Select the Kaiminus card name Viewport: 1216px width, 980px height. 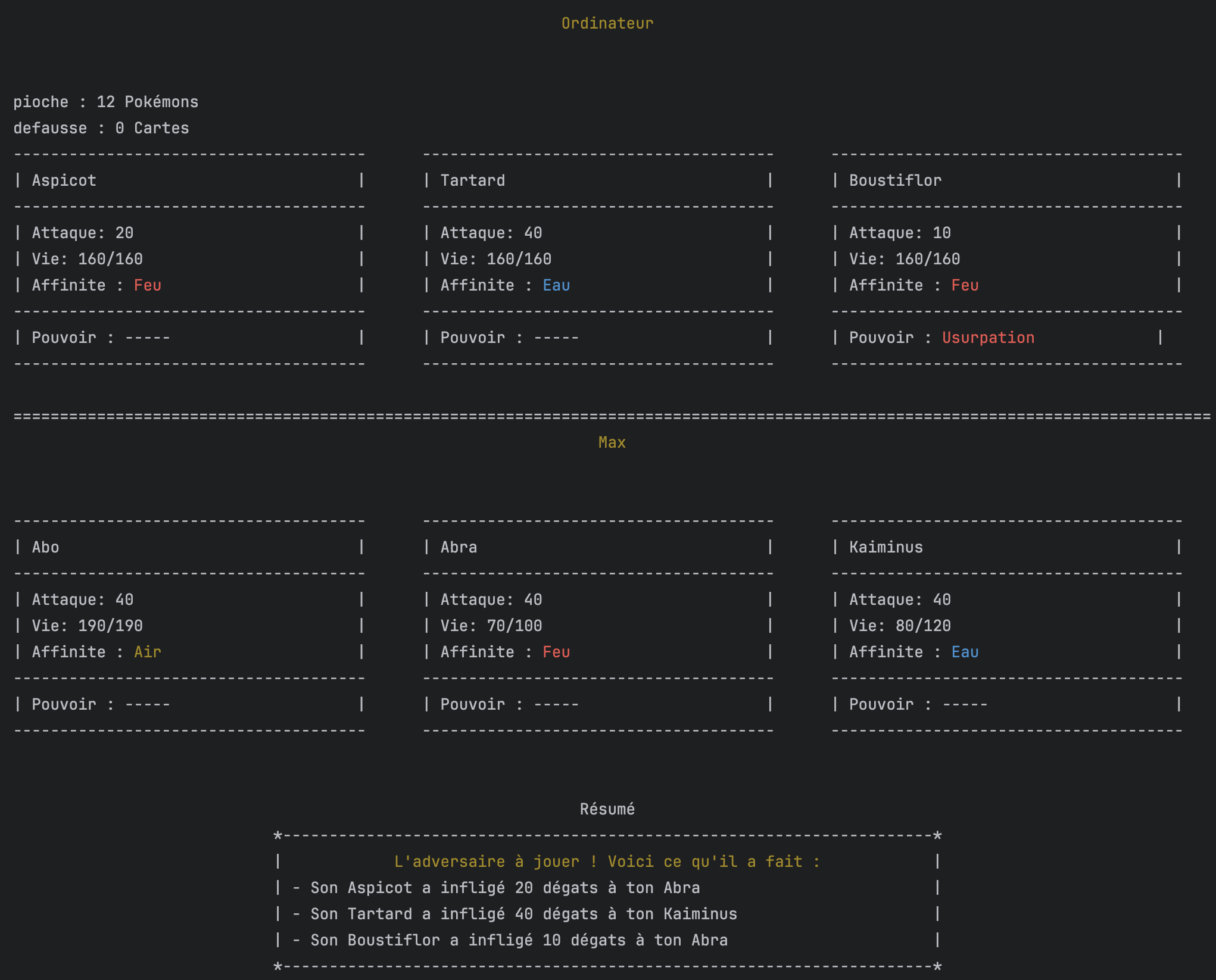(886, 547)
